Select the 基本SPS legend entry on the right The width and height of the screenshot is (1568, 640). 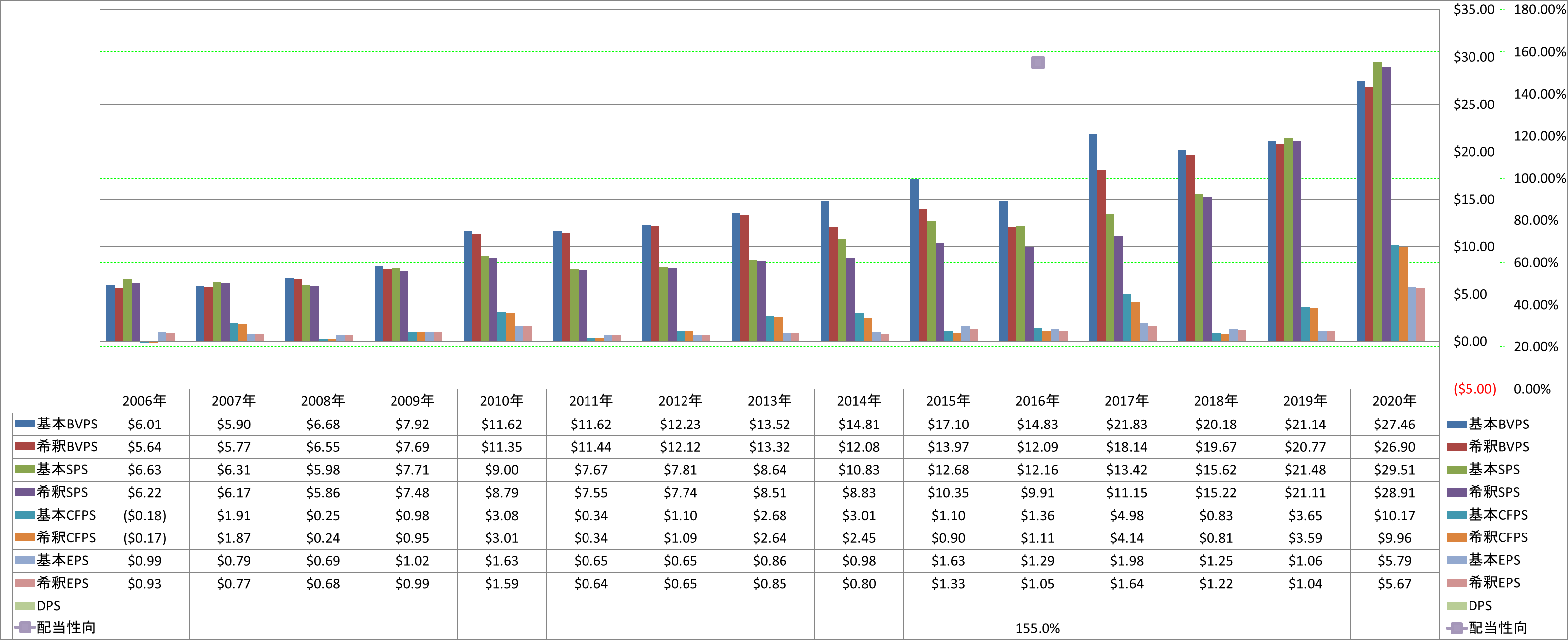[1483, 469]
